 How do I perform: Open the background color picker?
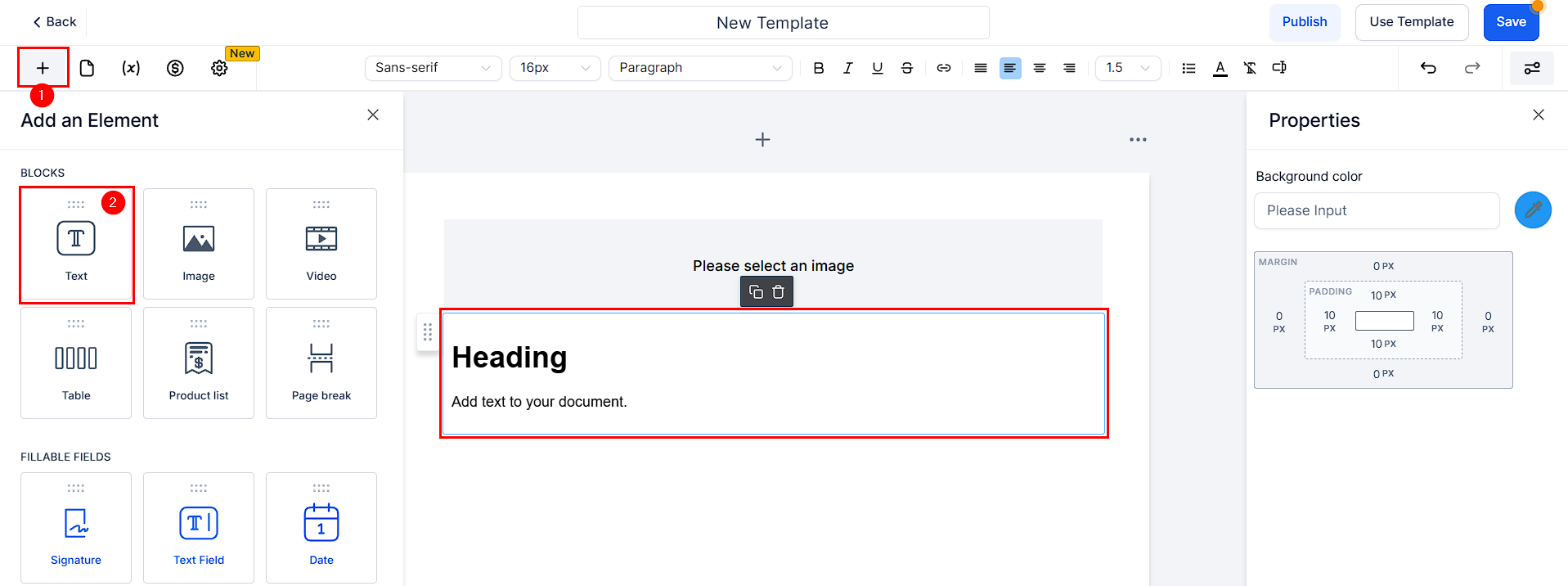coord(1533,210)
